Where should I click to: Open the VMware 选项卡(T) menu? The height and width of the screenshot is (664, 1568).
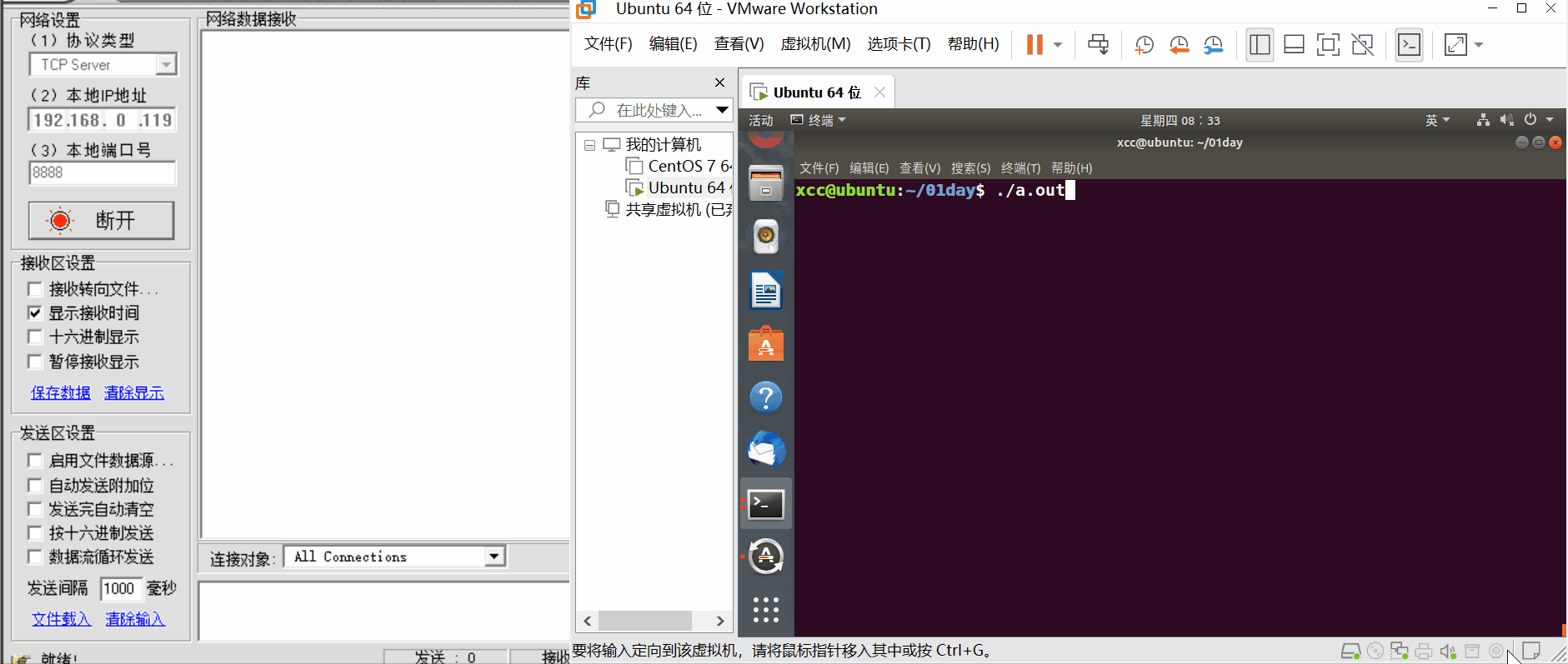click(899, 44)
